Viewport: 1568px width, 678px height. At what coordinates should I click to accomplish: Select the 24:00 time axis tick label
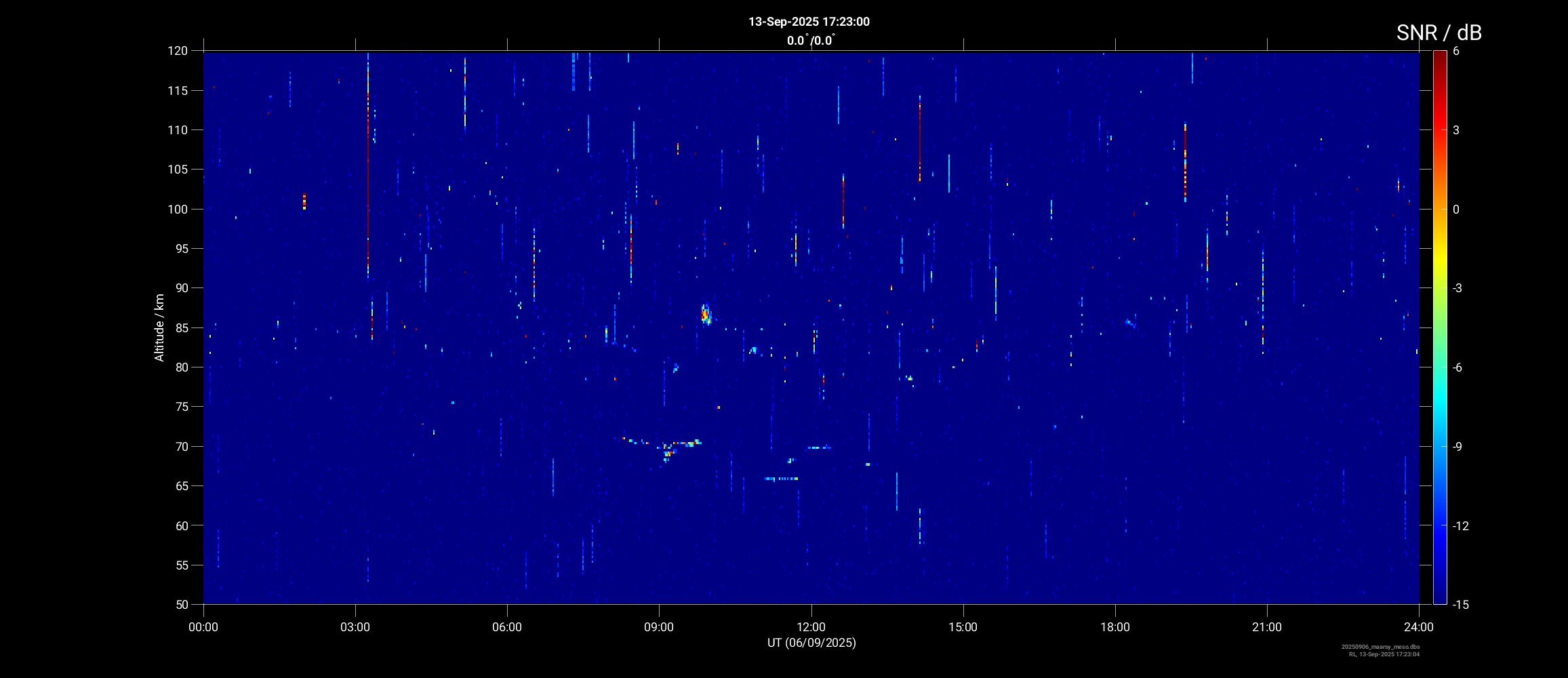point(1418,627)
